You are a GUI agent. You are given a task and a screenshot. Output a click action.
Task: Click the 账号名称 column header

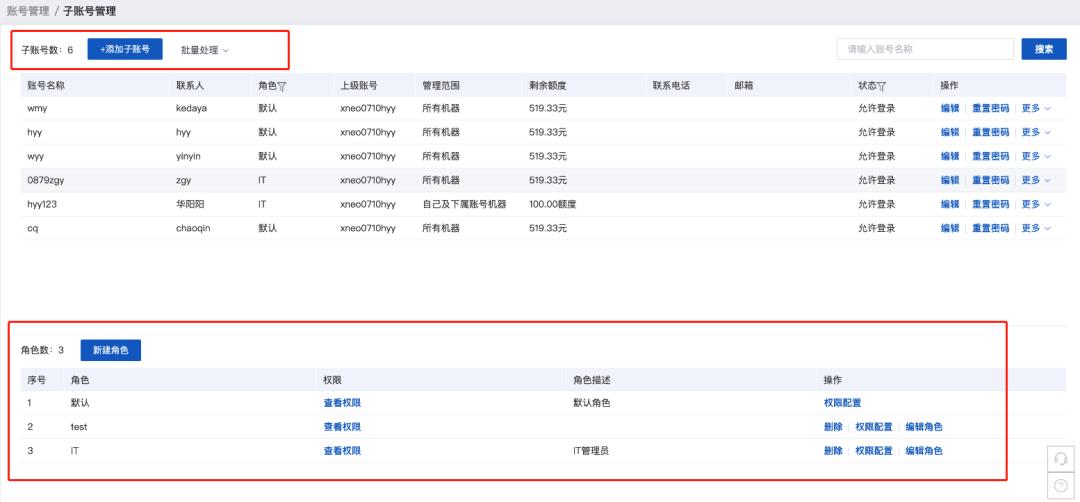point(46,86)
